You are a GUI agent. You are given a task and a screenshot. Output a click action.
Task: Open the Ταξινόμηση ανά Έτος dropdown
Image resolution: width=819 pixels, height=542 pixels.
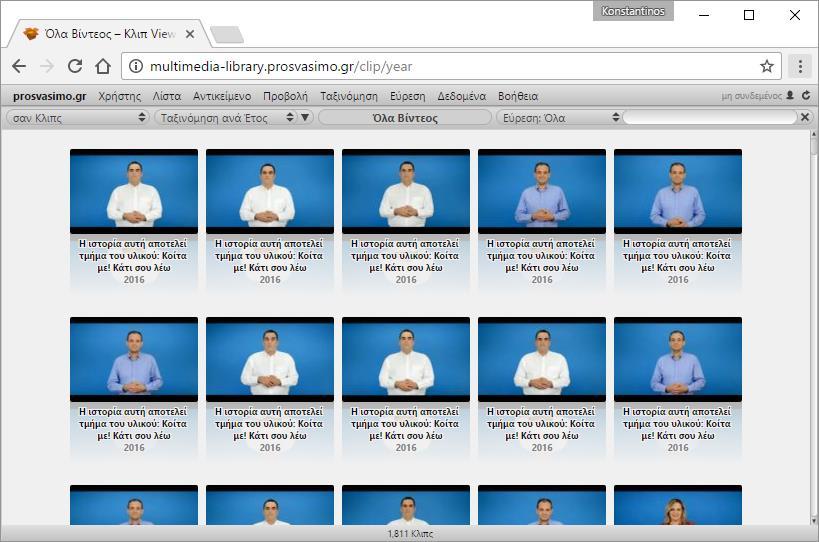coord(226,117)
